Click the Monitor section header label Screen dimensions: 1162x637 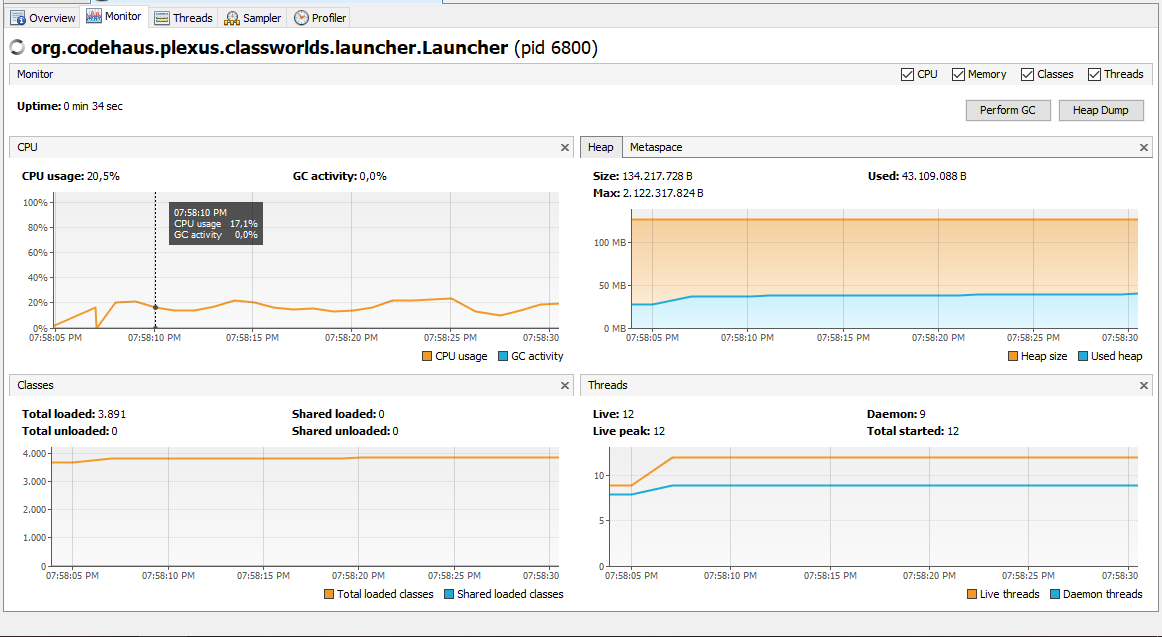pos(35,74)
